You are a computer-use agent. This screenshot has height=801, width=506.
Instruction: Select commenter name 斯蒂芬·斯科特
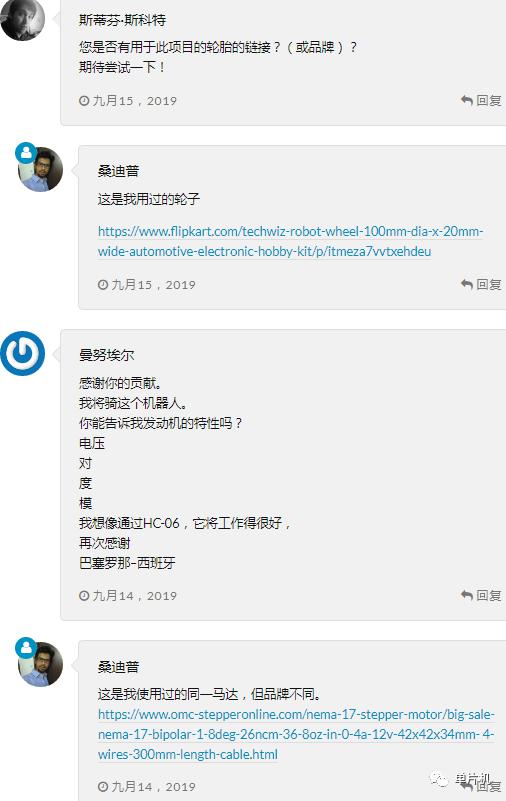tap(123, 20)
